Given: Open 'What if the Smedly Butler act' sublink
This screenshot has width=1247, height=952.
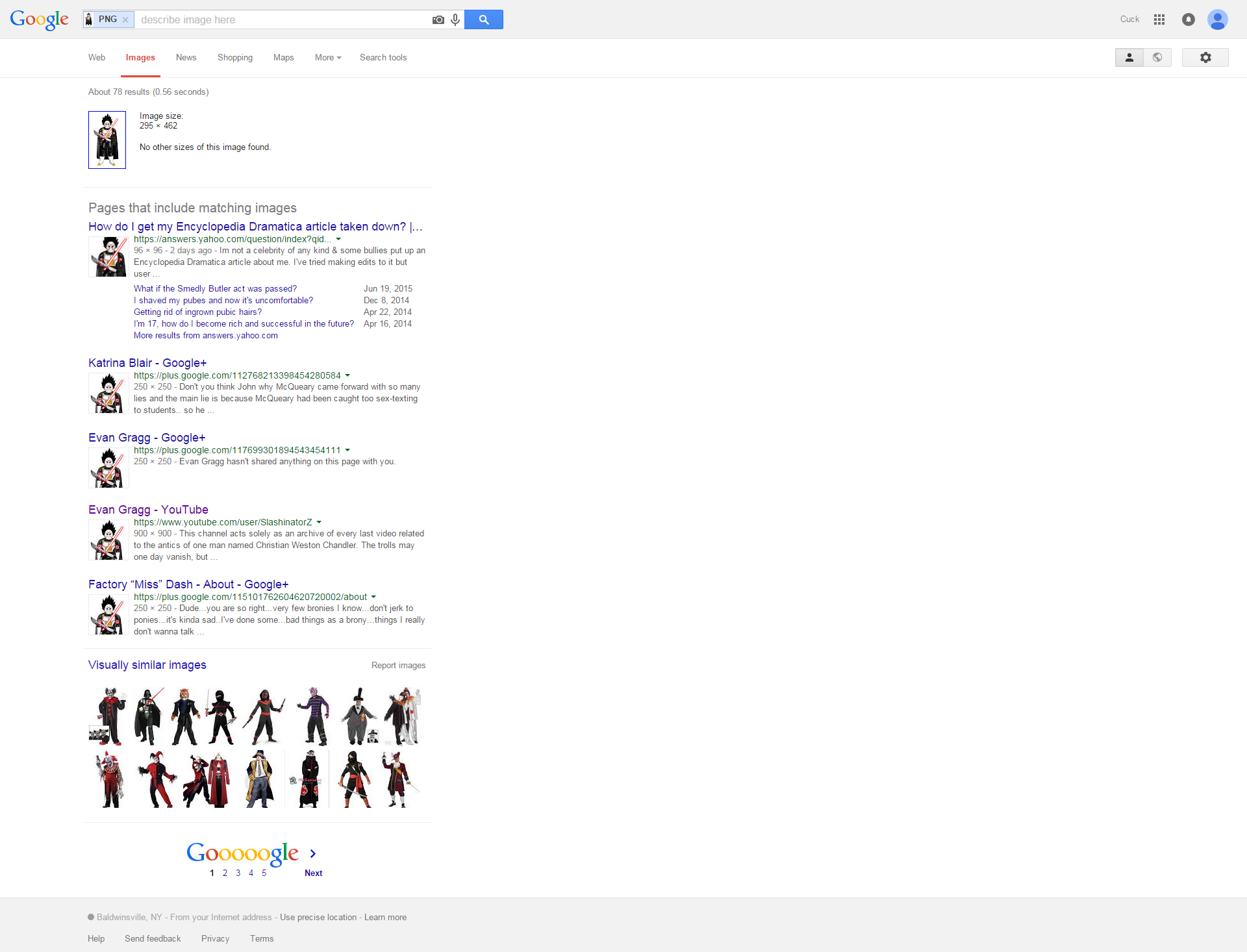Looking at the screenshot, I should click(215, 289).
